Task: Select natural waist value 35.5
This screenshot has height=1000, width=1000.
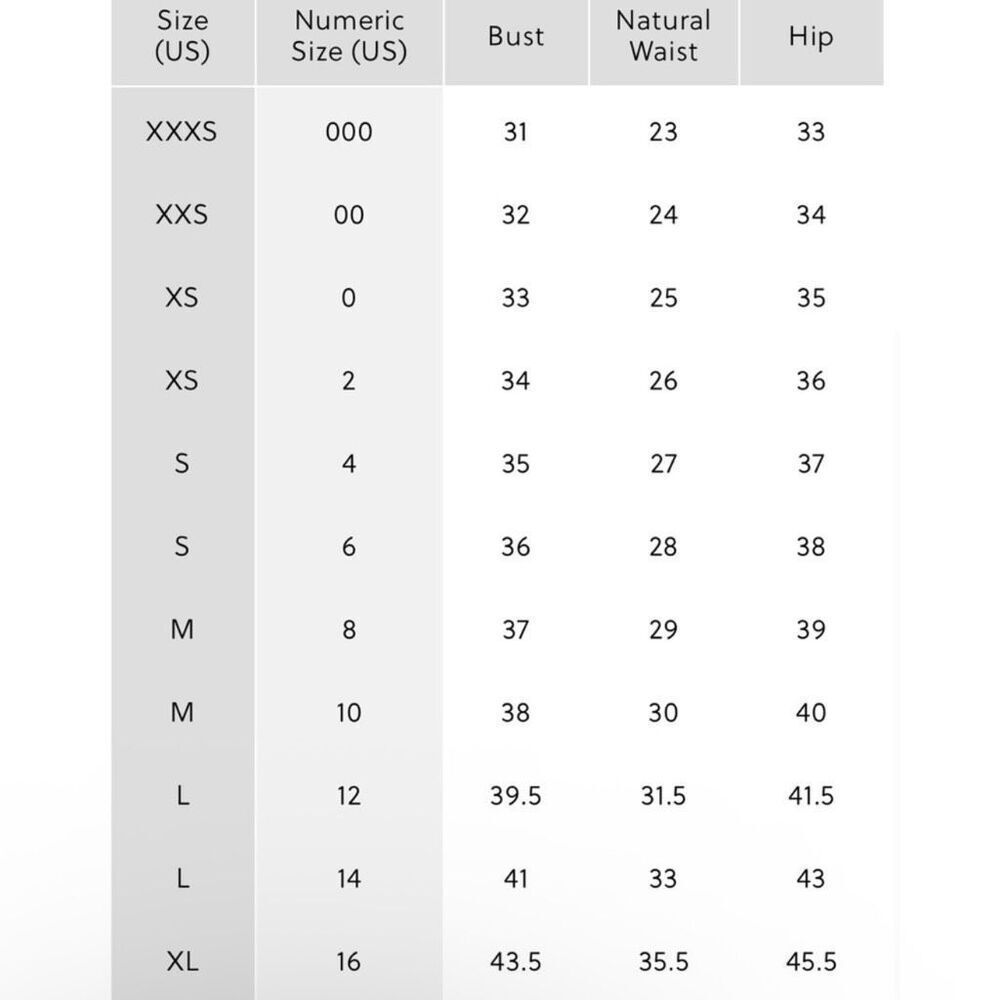Action: coord(663,961)
